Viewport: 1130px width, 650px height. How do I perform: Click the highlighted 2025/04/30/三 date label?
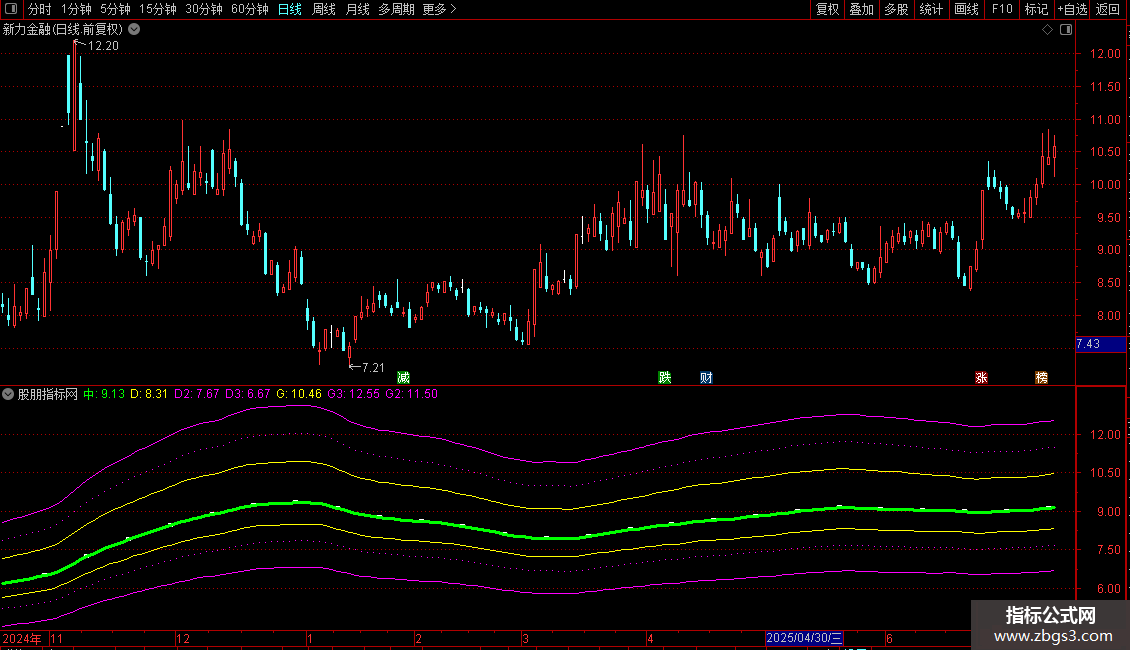804,638
